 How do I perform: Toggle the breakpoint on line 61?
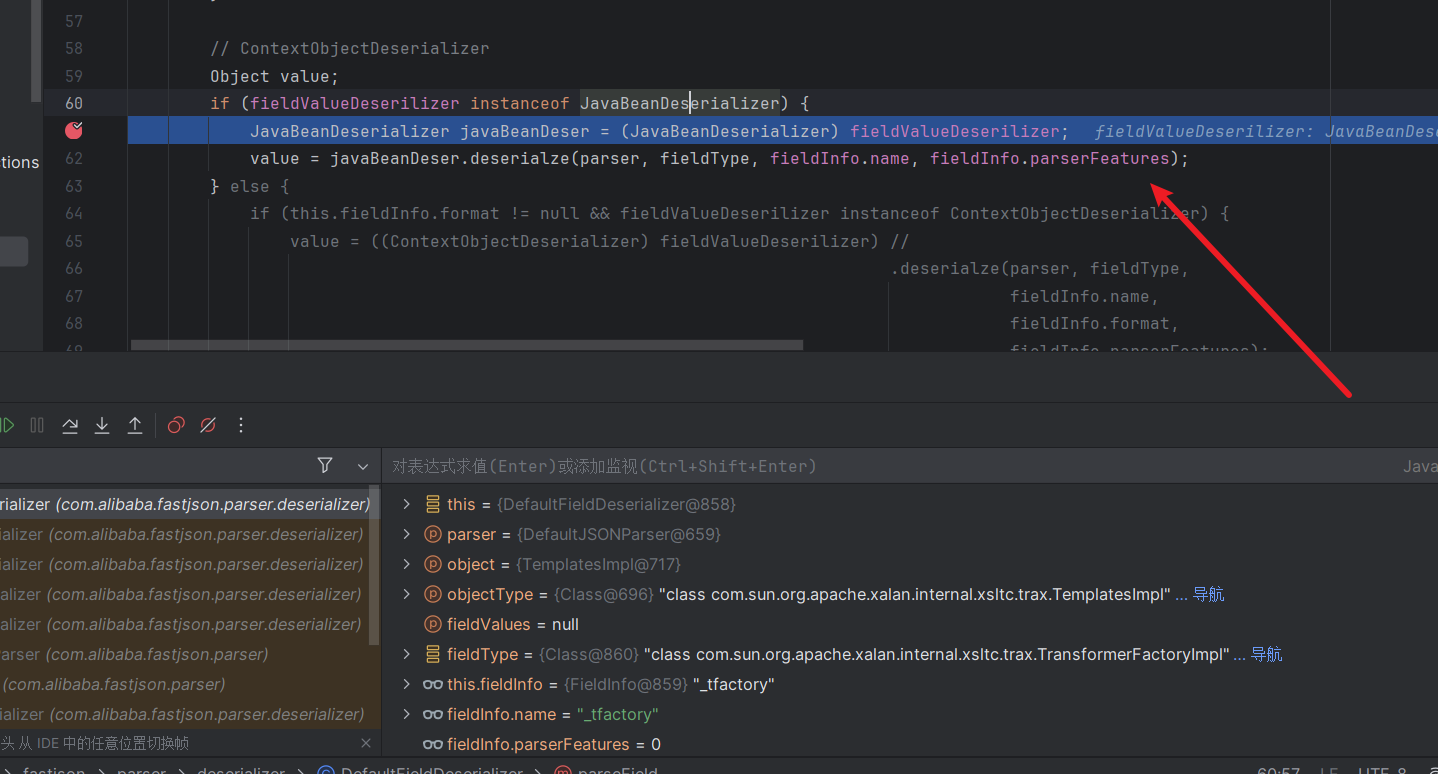point(74,130)
